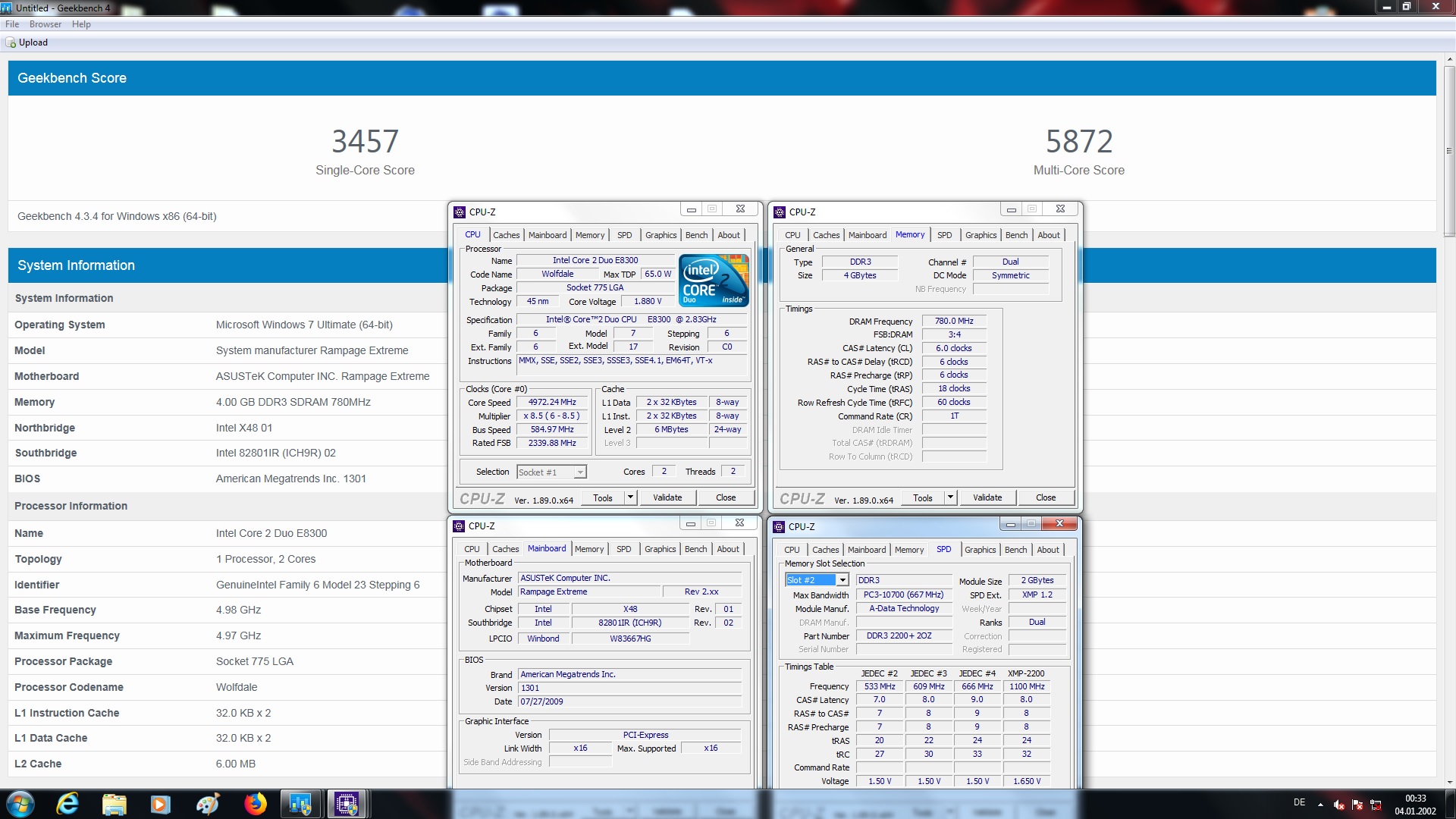
Task: Click the Intel Core 2 Duo logo in CPU-Z
Action: (x=714, y=281)
